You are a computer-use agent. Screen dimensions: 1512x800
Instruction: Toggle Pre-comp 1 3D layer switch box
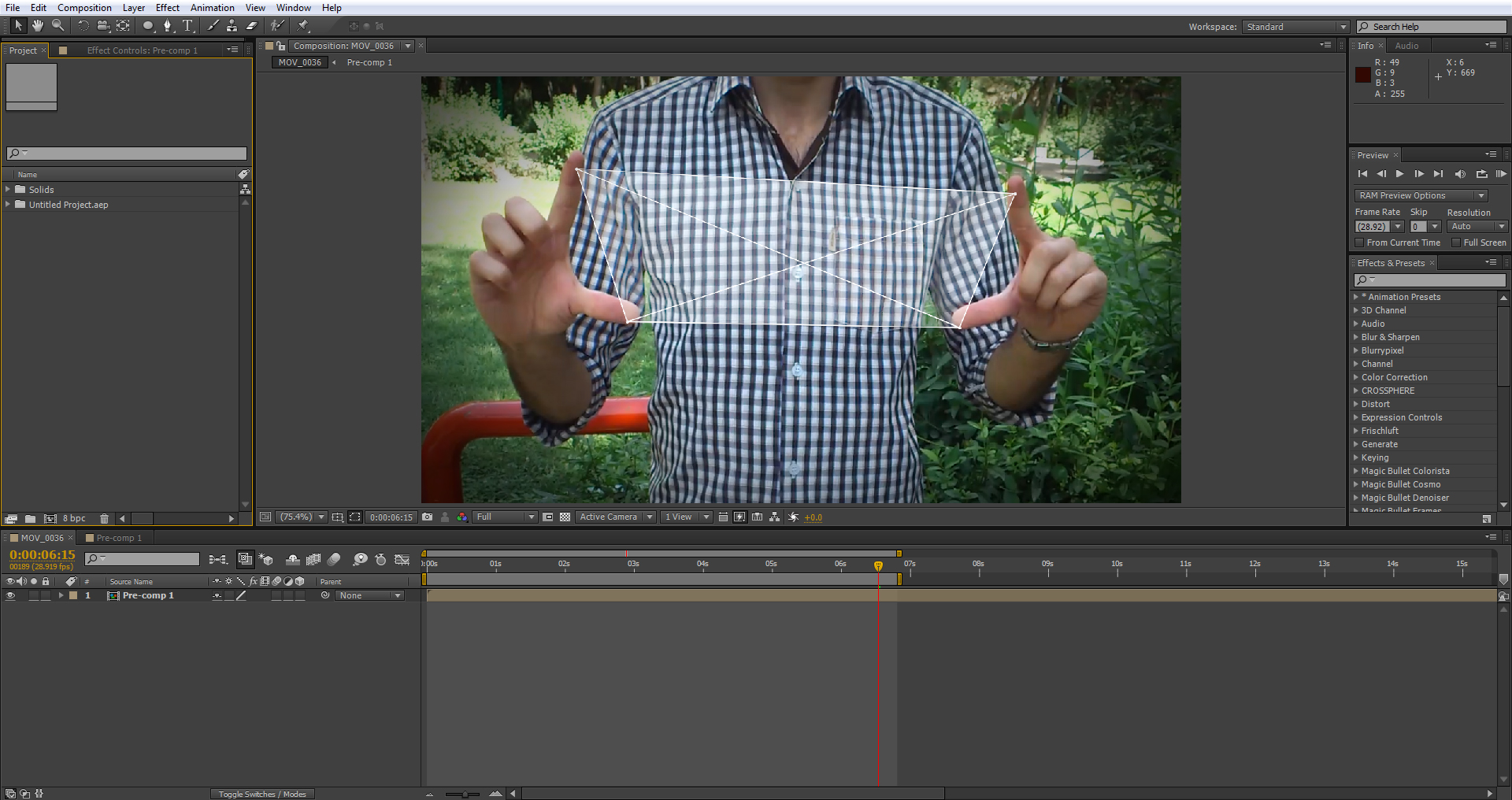tap(300, 596)
